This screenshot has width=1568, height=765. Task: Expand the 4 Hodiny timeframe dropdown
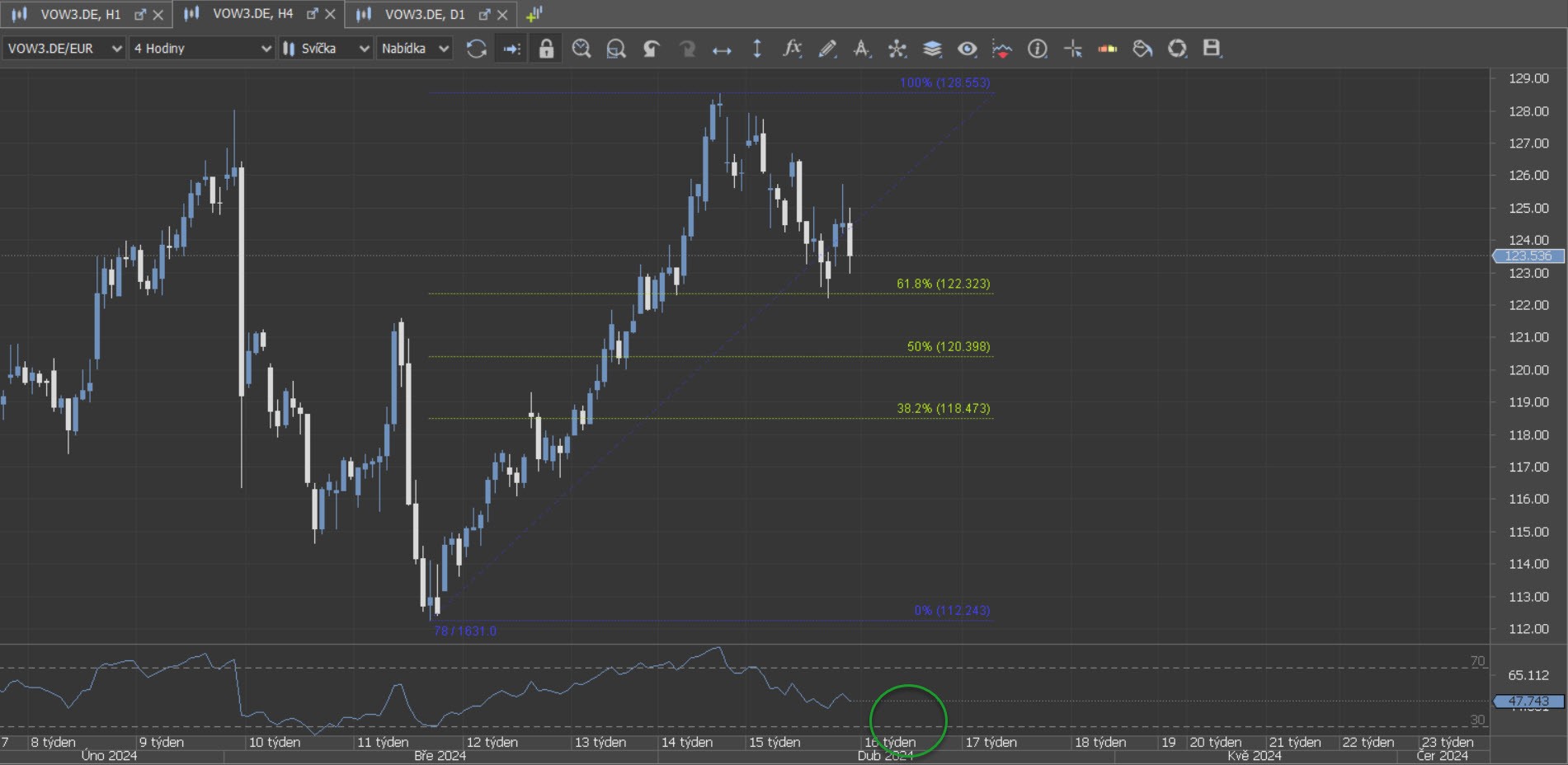coord(202,49)
